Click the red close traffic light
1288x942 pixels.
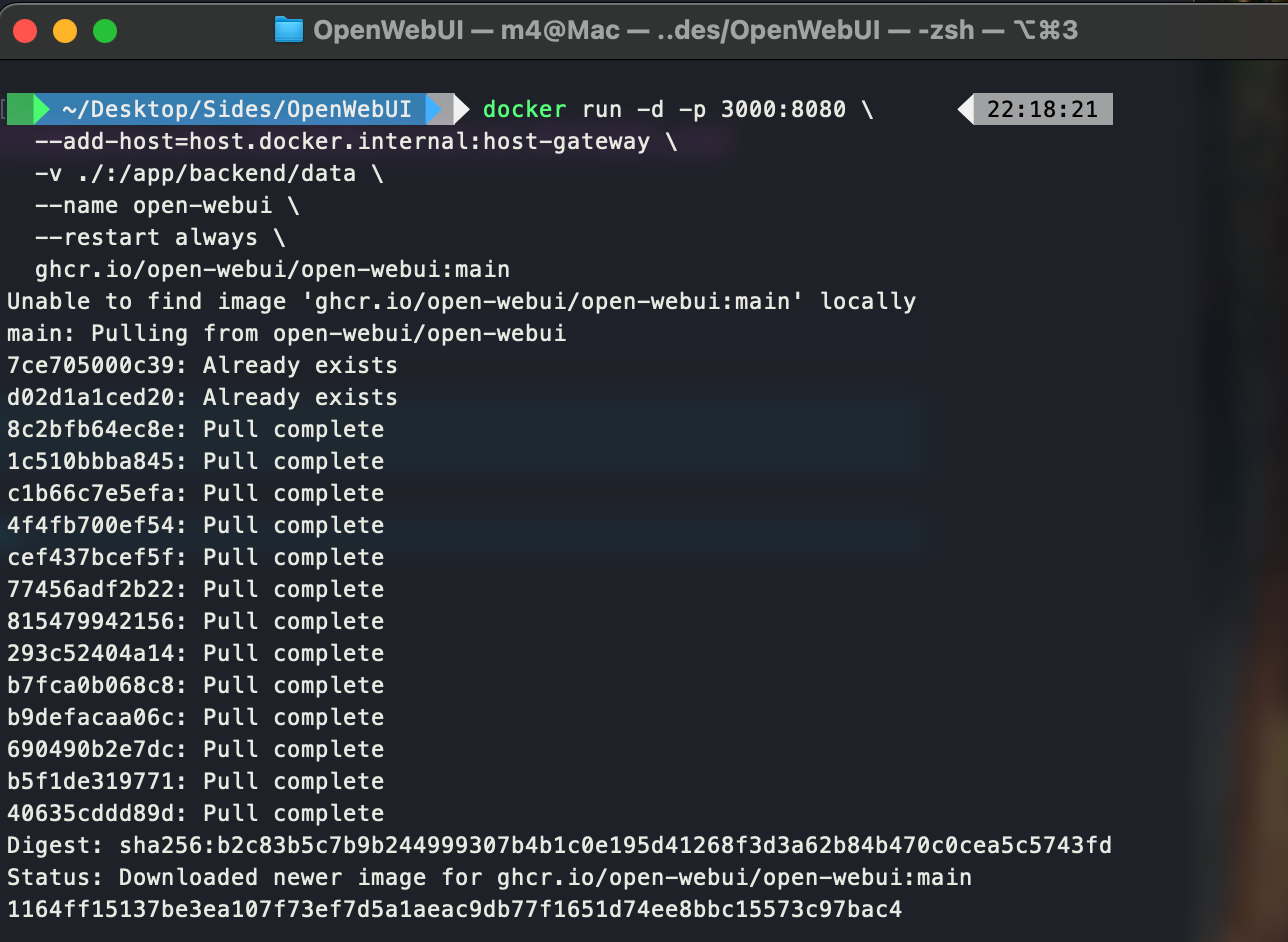point(24,31)
